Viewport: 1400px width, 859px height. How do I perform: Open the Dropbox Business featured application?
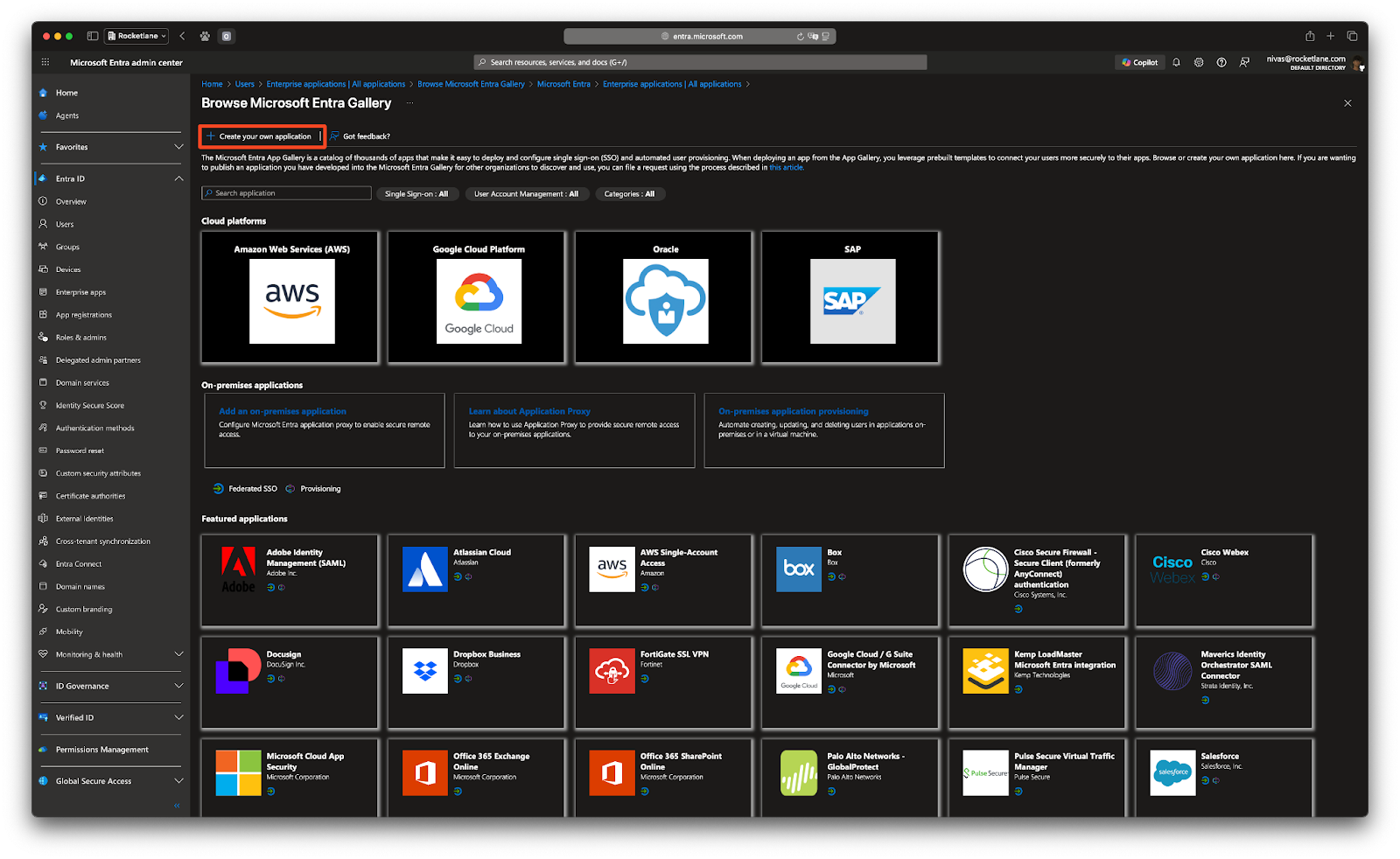click(x=477, y=682)
